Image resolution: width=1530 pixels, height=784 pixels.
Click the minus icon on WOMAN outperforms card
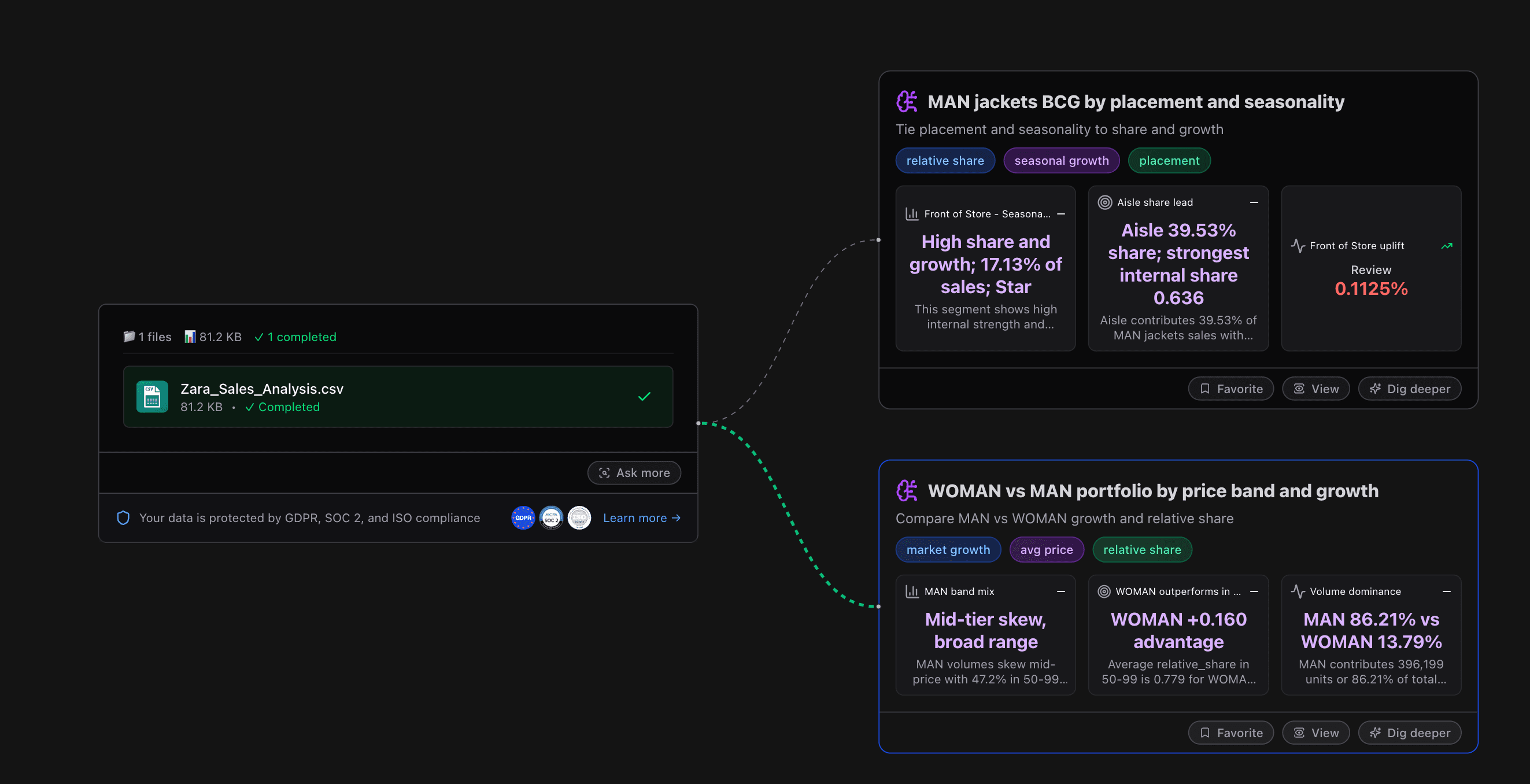[1254, 591]
